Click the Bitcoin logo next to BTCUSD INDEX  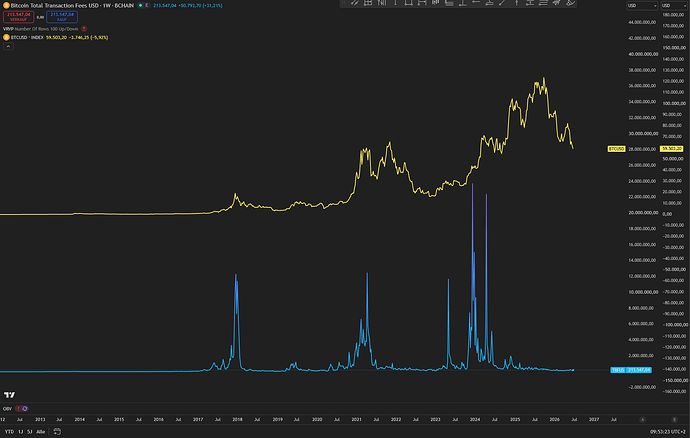(6, 37)
